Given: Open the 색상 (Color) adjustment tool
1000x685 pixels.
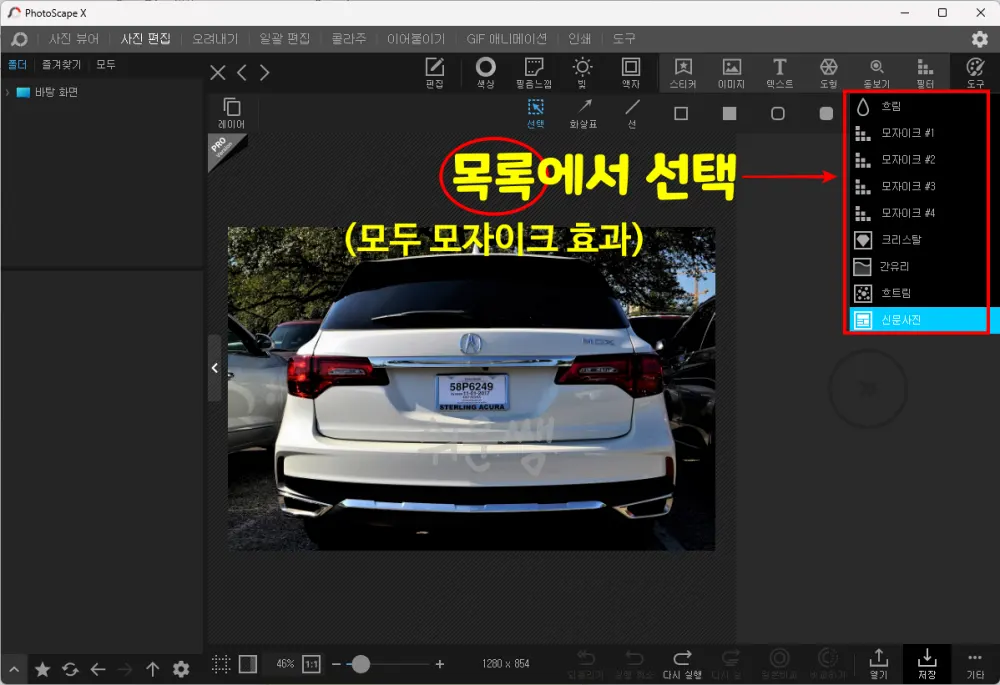Looking at the screenshot, I should [486, 71].
